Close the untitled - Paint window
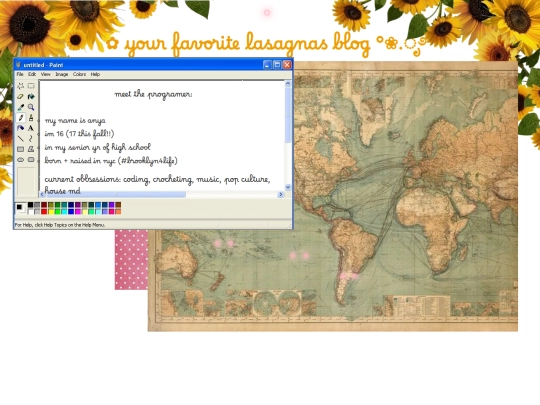The image size is (540, 405). coord(287,65)
